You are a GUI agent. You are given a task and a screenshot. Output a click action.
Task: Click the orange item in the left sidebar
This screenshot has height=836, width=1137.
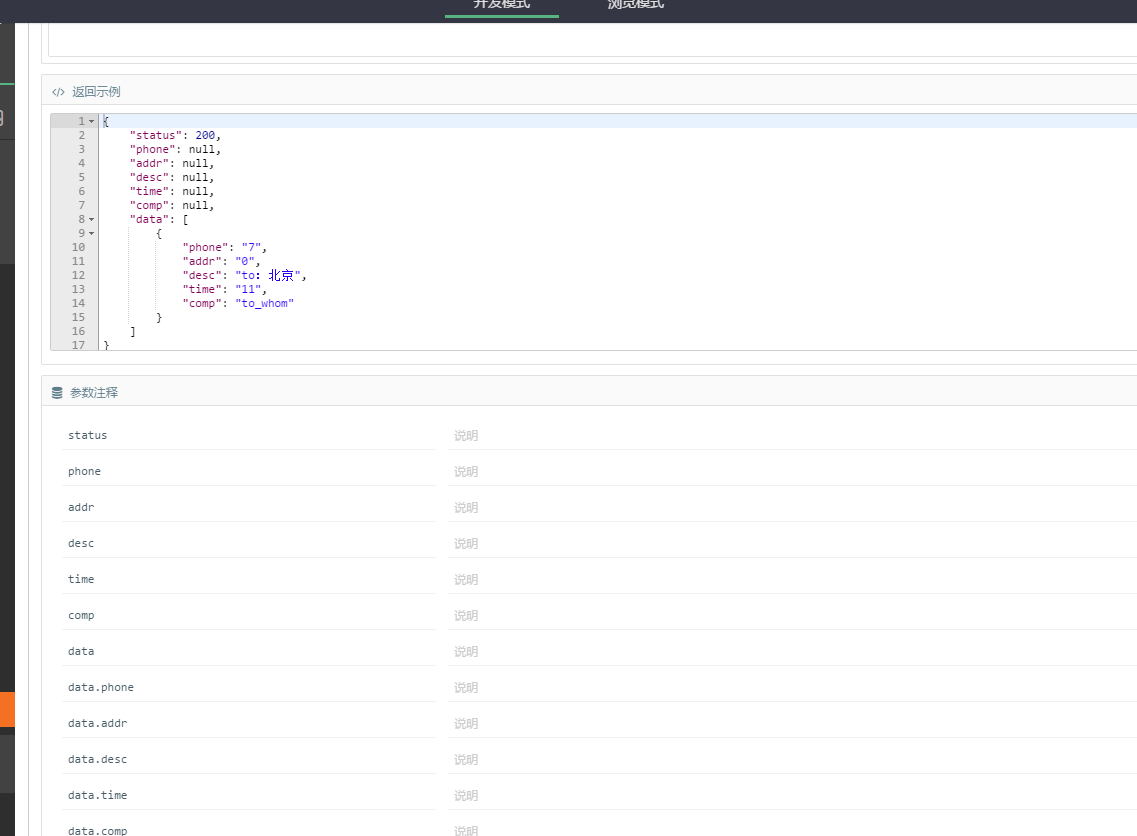coord(7,709)
